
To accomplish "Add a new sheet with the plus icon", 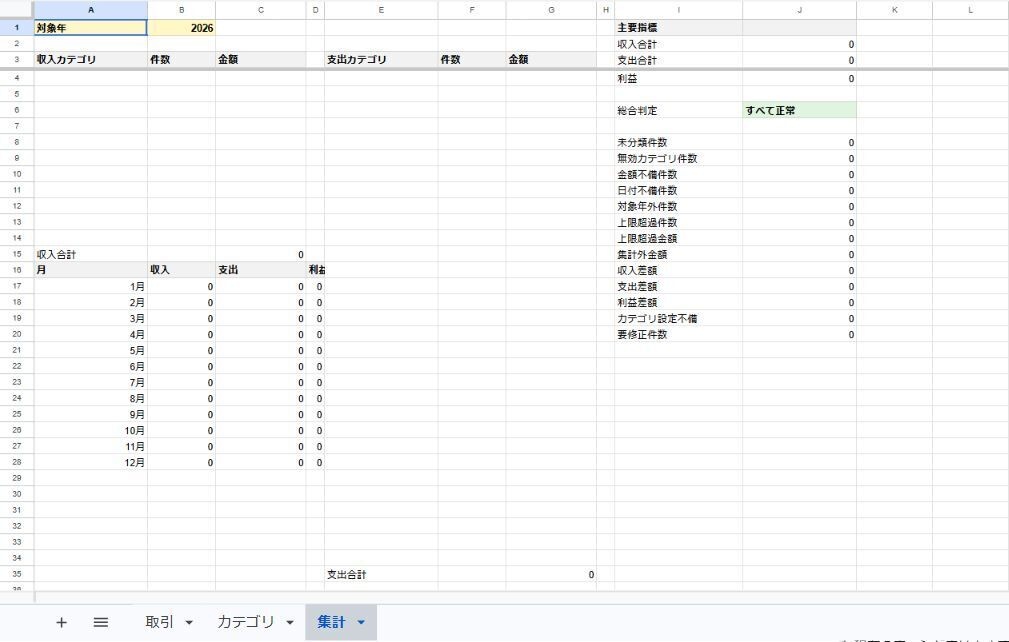I will (61, 622).
